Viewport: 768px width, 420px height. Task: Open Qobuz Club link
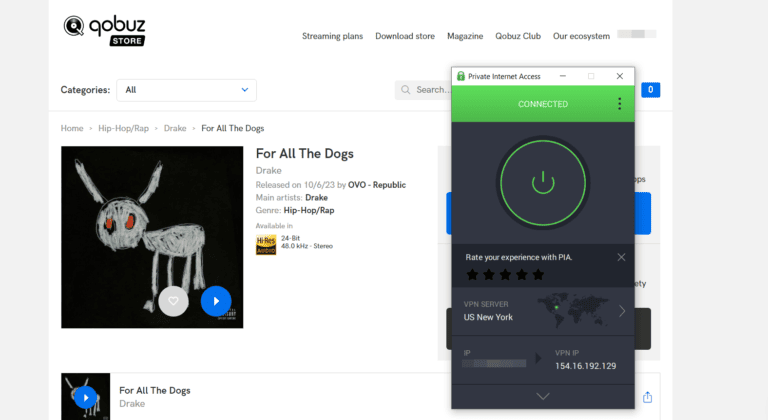coord(518,36)
